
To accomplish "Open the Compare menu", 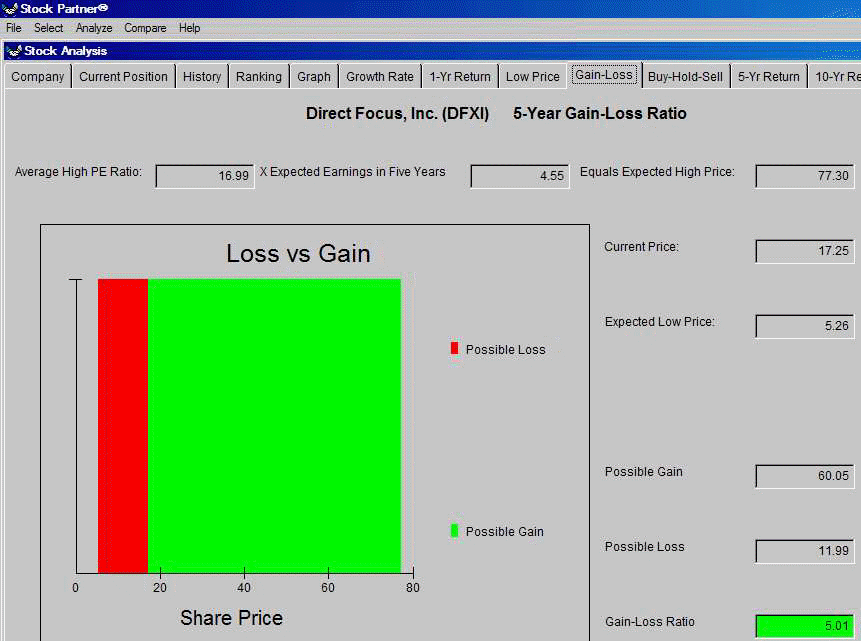I will [145, 28].
